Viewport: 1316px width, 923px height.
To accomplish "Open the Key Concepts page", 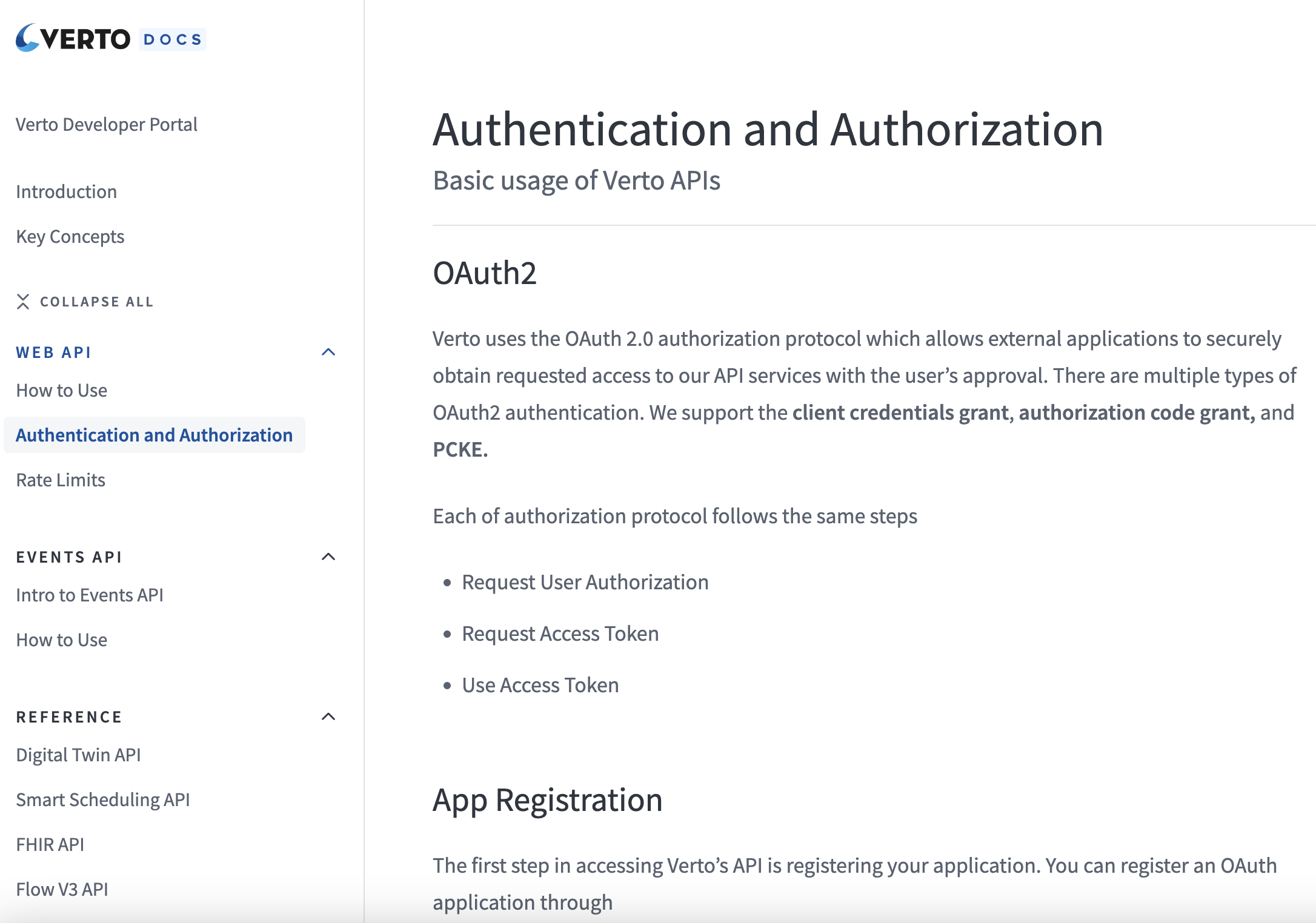I will (x=70, y=237).
